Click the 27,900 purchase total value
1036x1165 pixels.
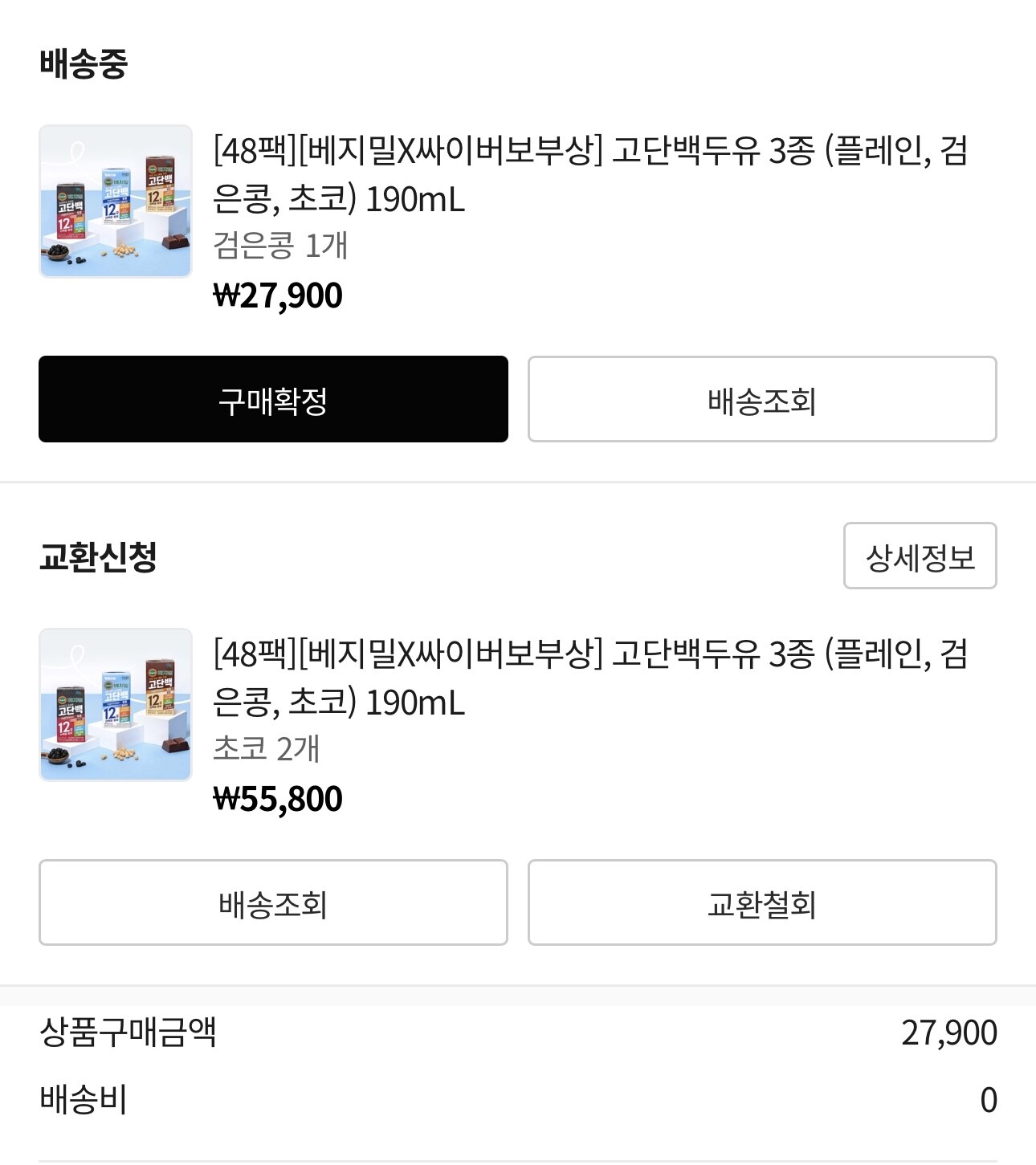coord(948,1033)
